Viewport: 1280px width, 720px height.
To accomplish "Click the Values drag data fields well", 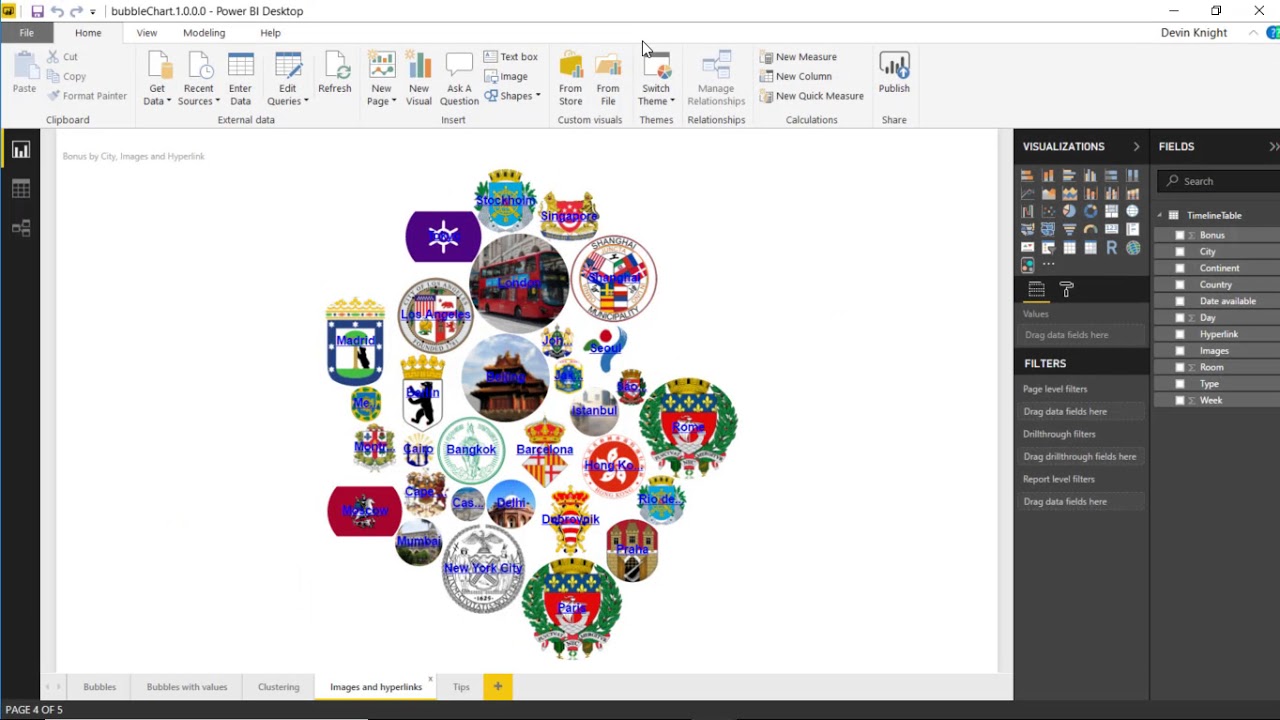I will (x=1082, y=335).
